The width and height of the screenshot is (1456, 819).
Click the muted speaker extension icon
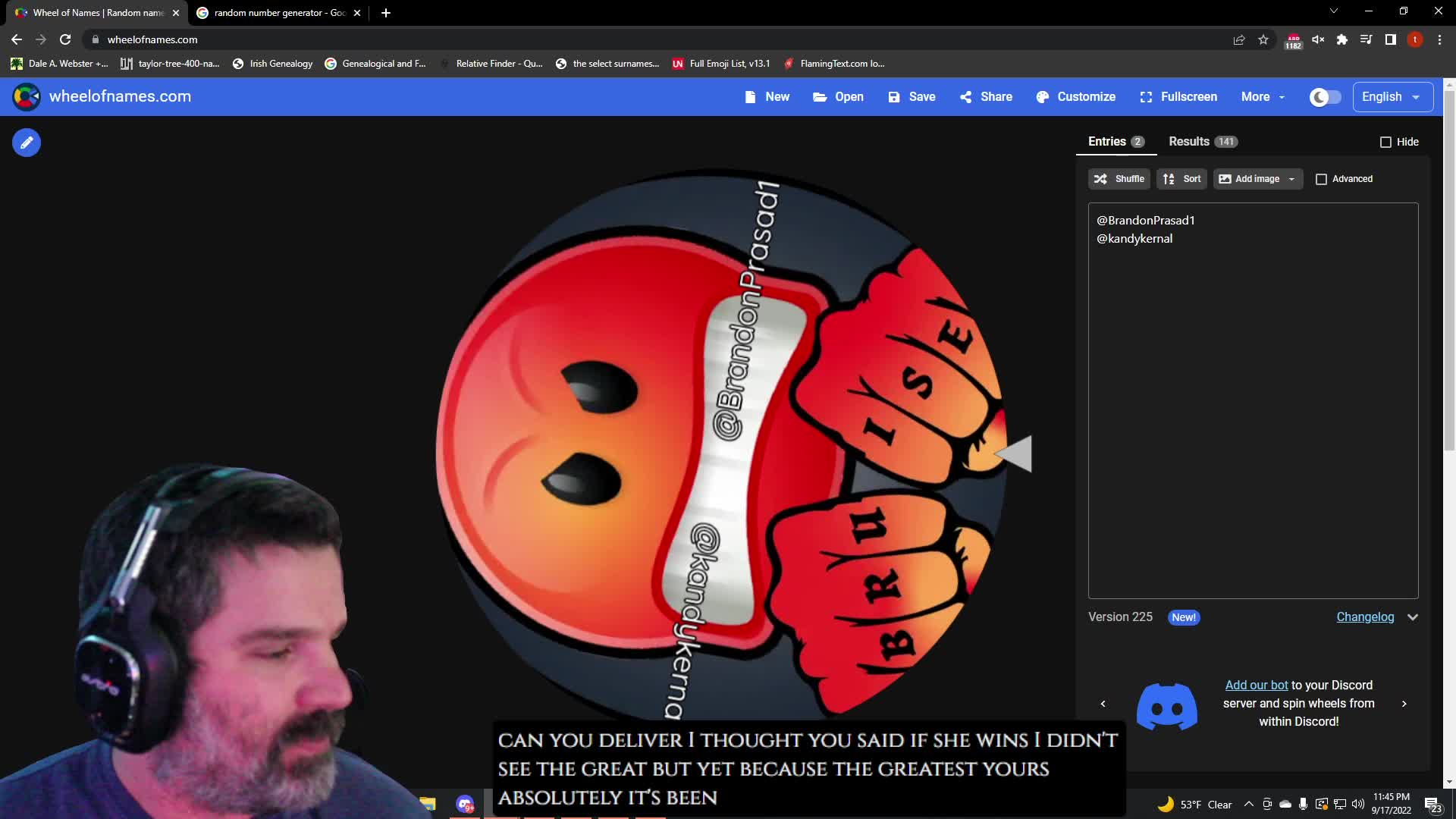point(1318,39)
